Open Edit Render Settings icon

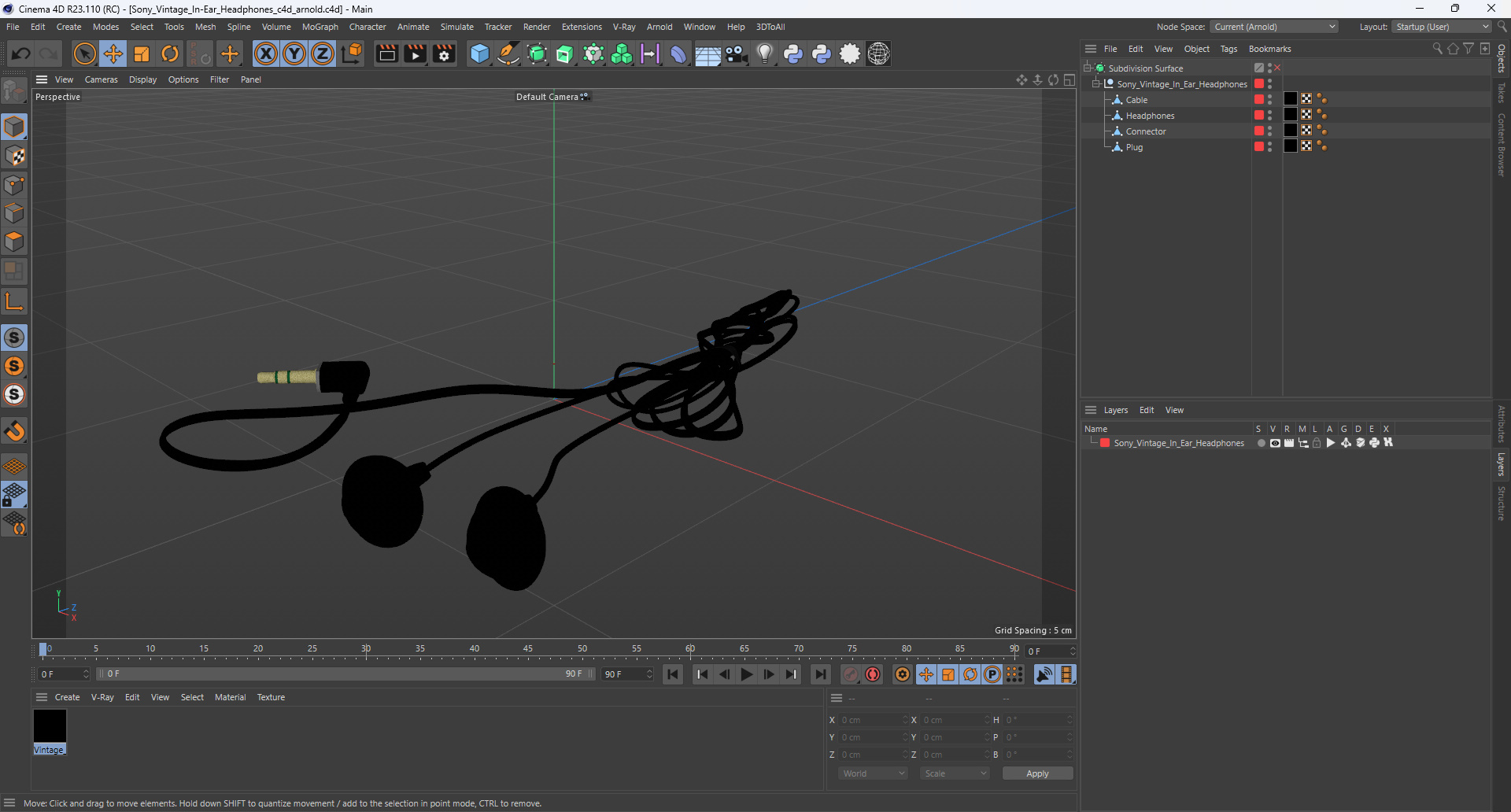[x=445, y=54]
